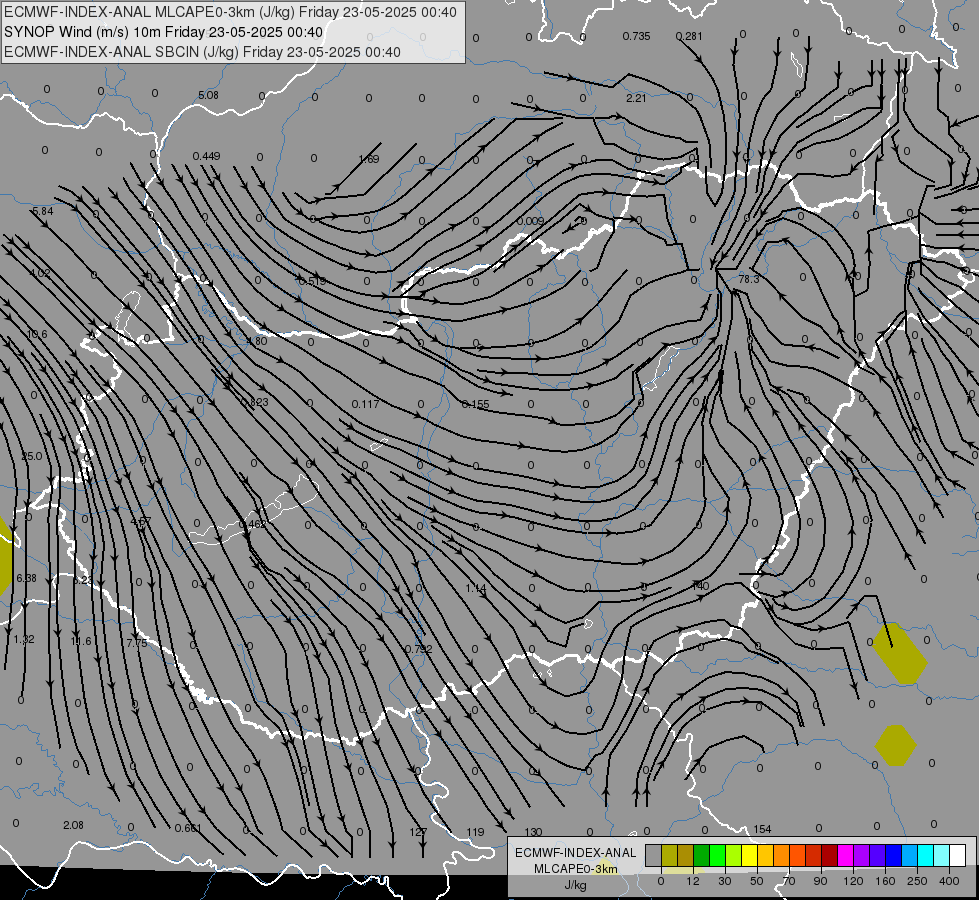Click the MLCAPE0-3km title line in the header legend
This screenshot has height=900, width=979.
tap(230, 12)
